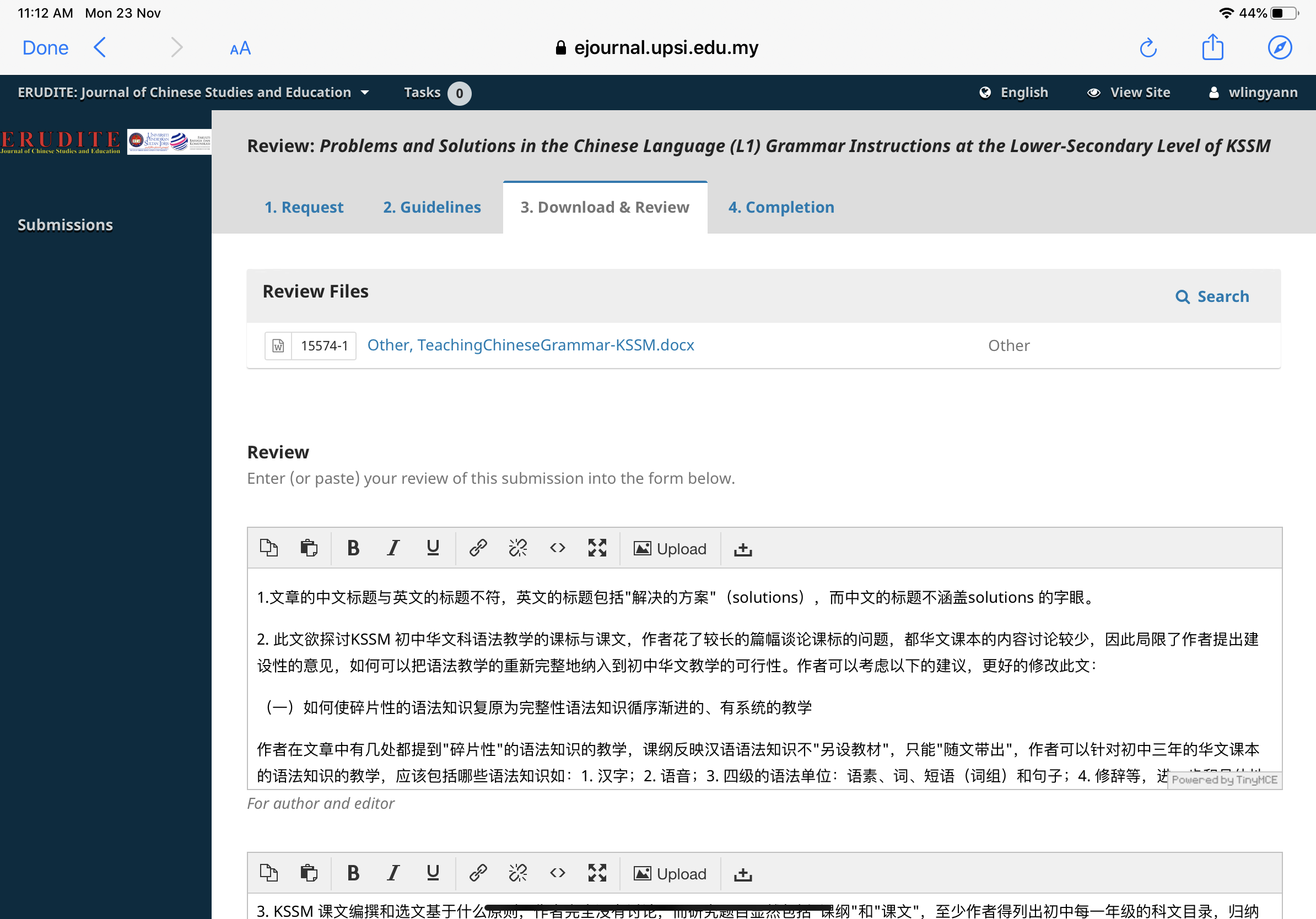The height and width of the screenshot is (919, 1316).
Task: Click paste icon in first editor toolbar
Action: click(x=309, y=548)
